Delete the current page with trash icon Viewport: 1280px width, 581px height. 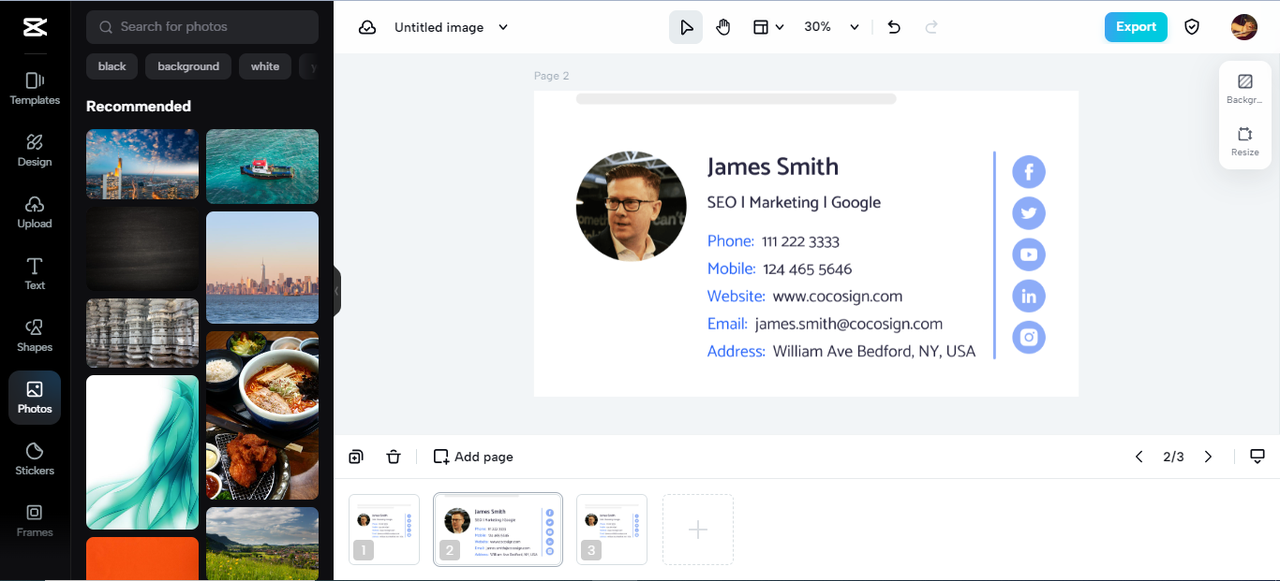pos(394,457)
